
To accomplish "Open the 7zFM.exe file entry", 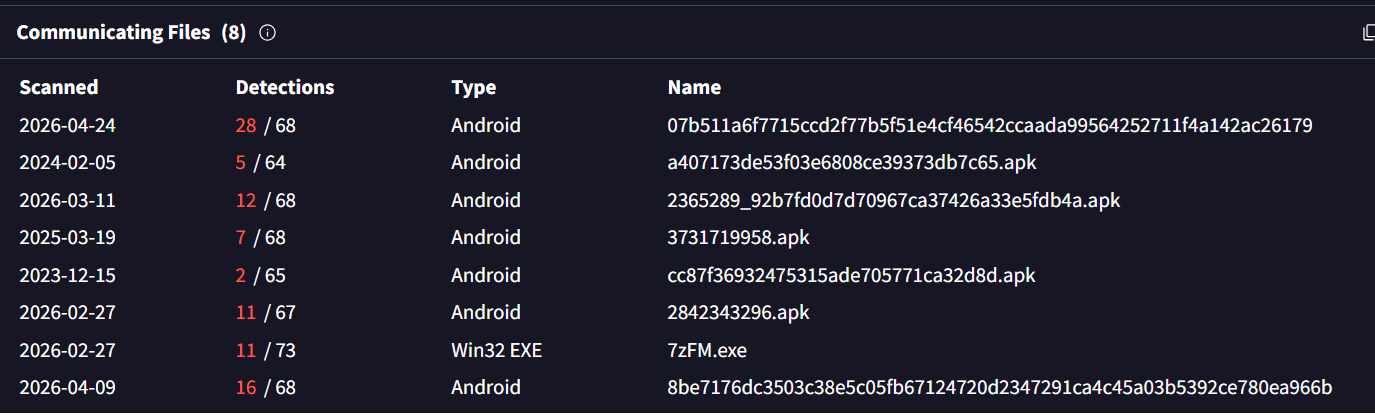I will 707,350.
